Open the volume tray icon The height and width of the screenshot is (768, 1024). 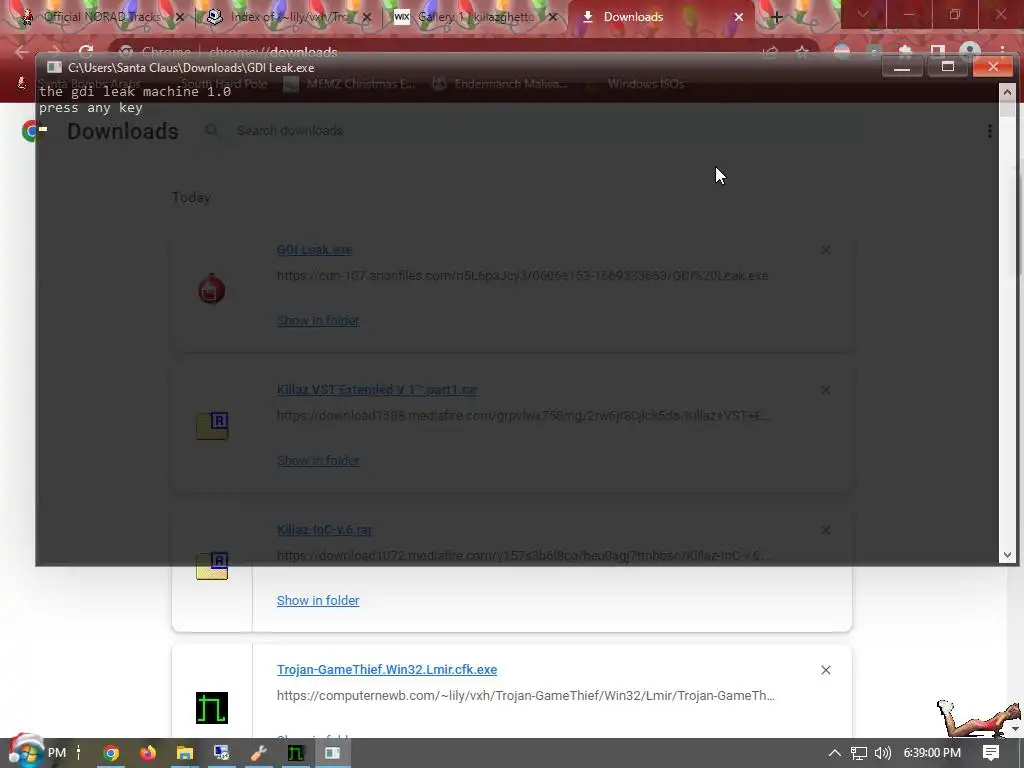click(x=882, y=753)
